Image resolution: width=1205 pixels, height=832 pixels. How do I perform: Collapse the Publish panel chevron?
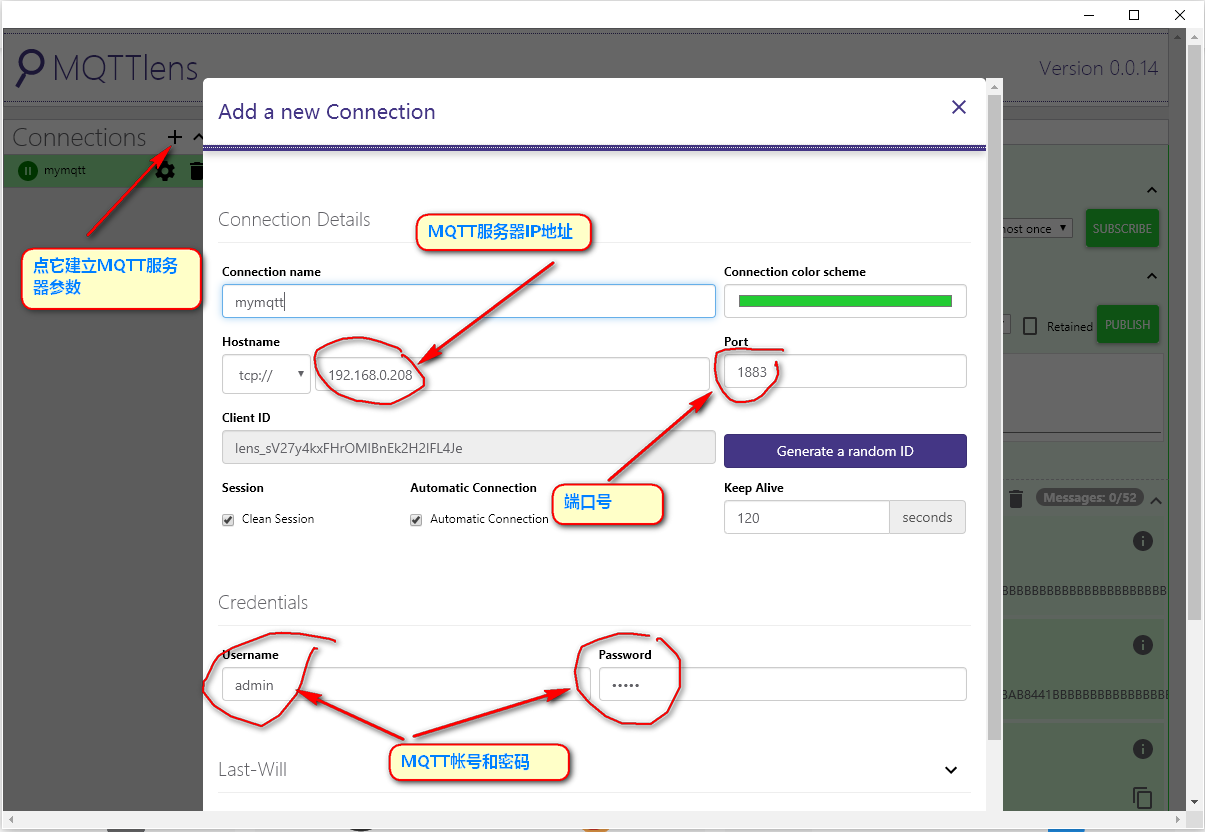point(1152,276)
